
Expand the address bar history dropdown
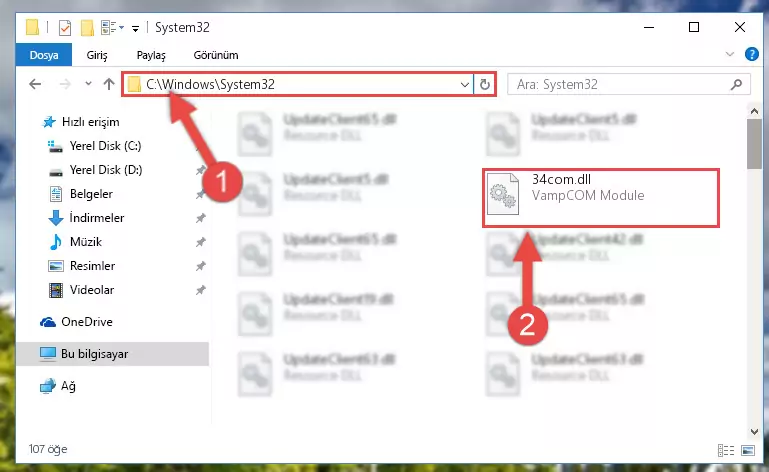(464, 84)
